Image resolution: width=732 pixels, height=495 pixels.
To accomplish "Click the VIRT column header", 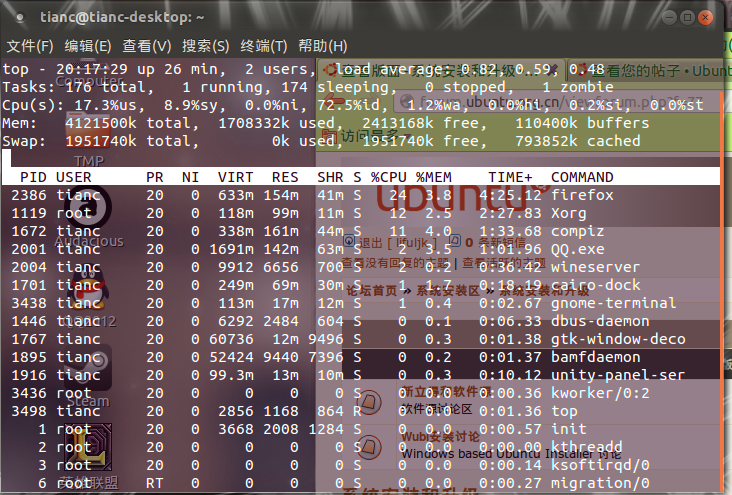I will tap(235, 177).
